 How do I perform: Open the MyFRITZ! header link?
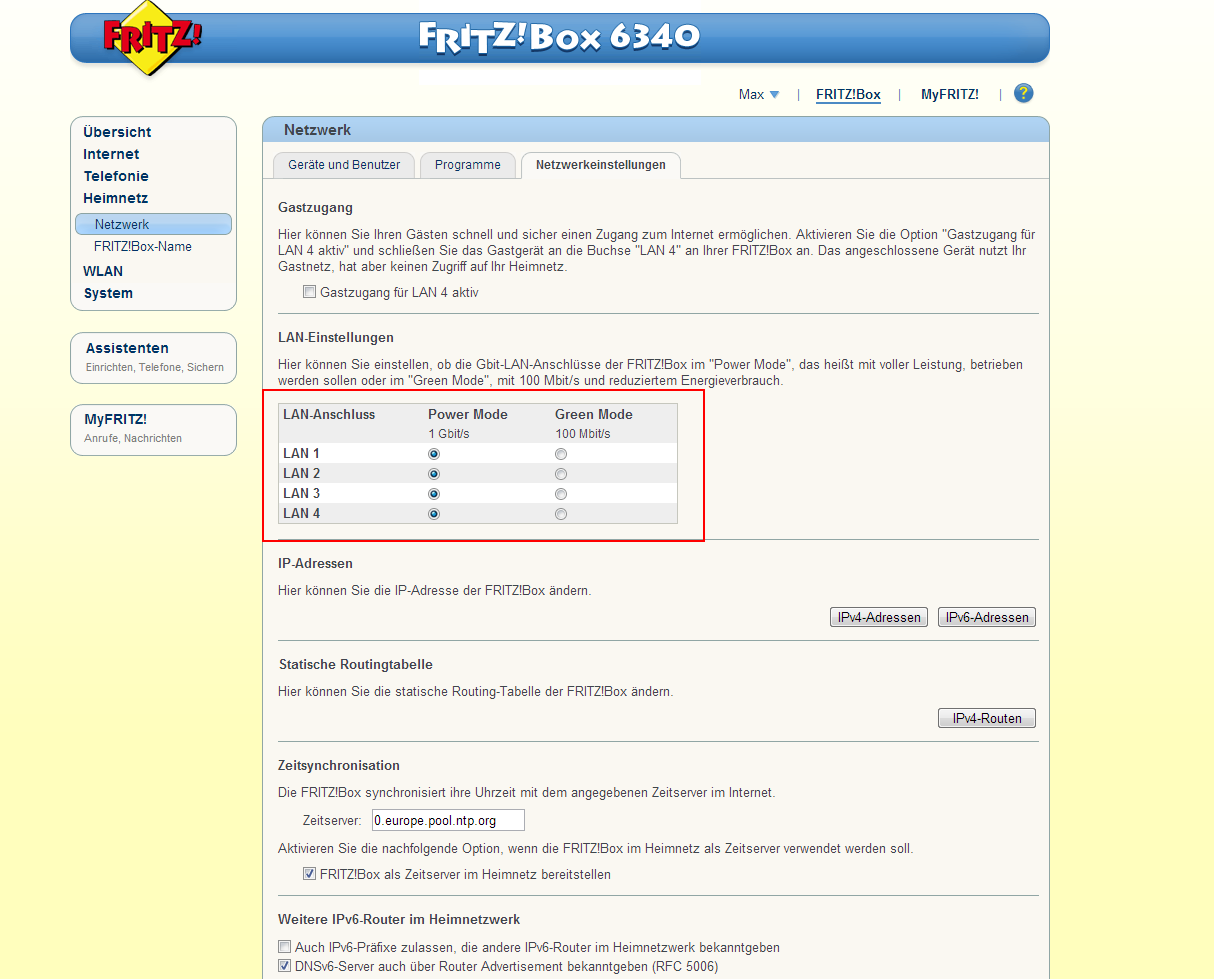pyautogui.click(x=950, y=95)
